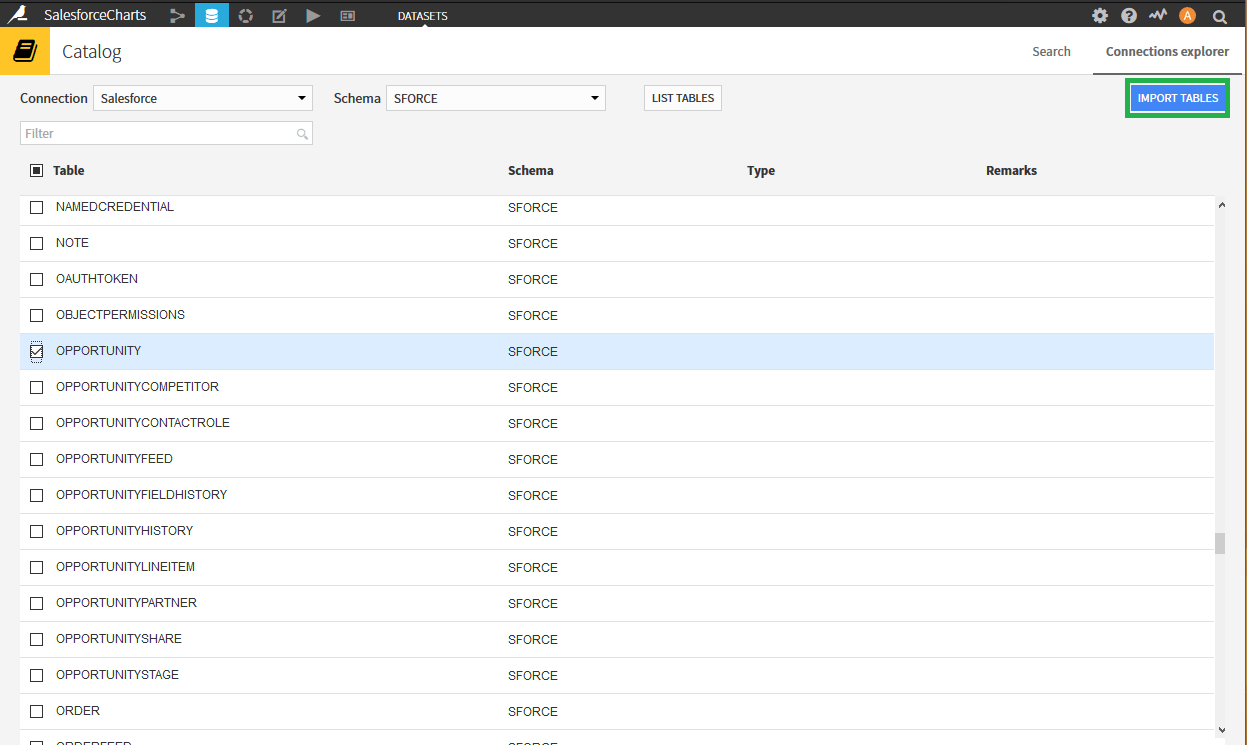The width and height of the screenshot is (1247, 745).
Task: Open the settings gear icon
Action: [1100, 15]
